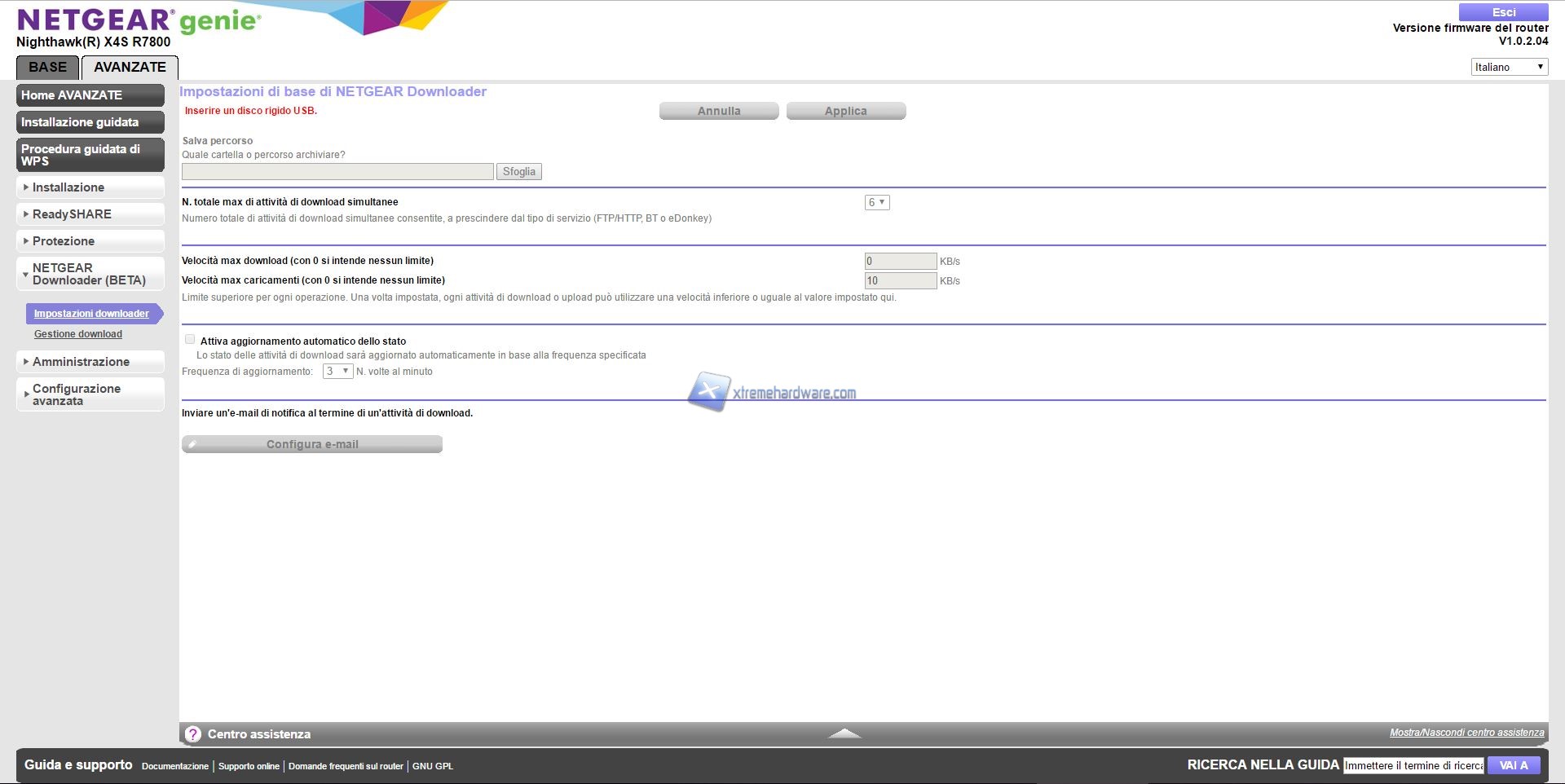Click the help question mark icon

click(x=193, y=734)
